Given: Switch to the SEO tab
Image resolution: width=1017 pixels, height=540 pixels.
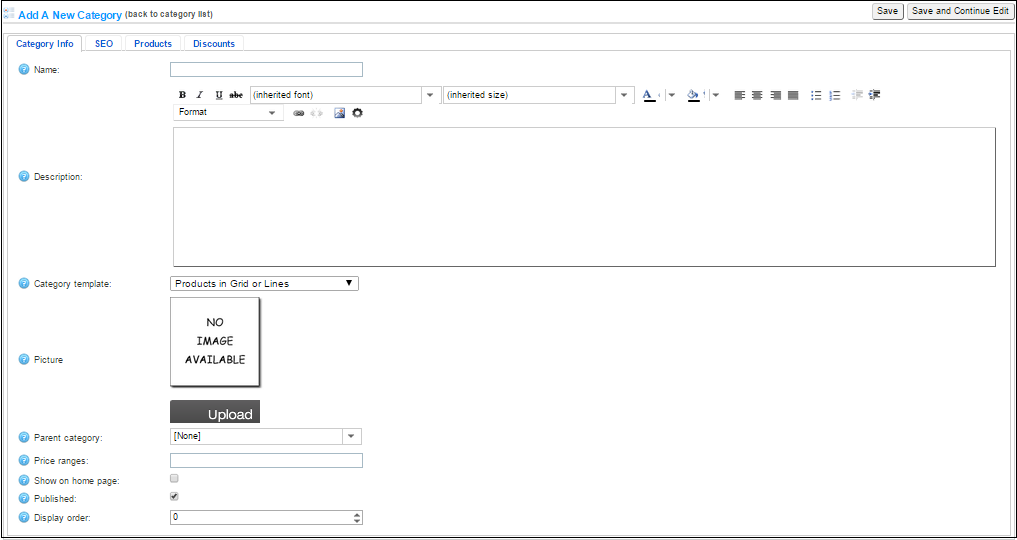Looking at the screenshot, I should click(104, 44).
